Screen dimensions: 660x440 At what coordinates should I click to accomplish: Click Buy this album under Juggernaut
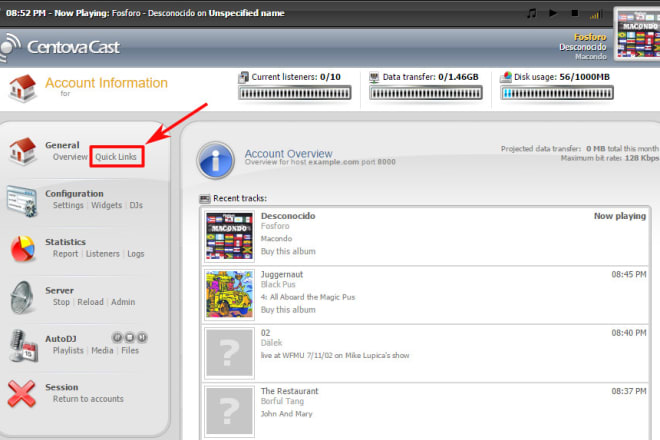(x=288, y=310)
